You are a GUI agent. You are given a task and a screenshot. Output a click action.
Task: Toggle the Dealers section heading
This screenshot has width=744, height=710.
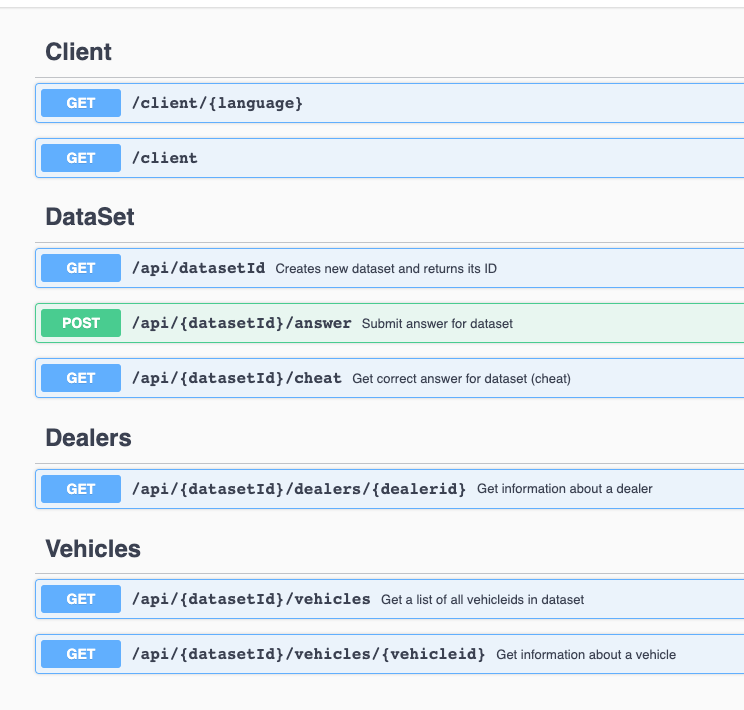click(88, 437)
